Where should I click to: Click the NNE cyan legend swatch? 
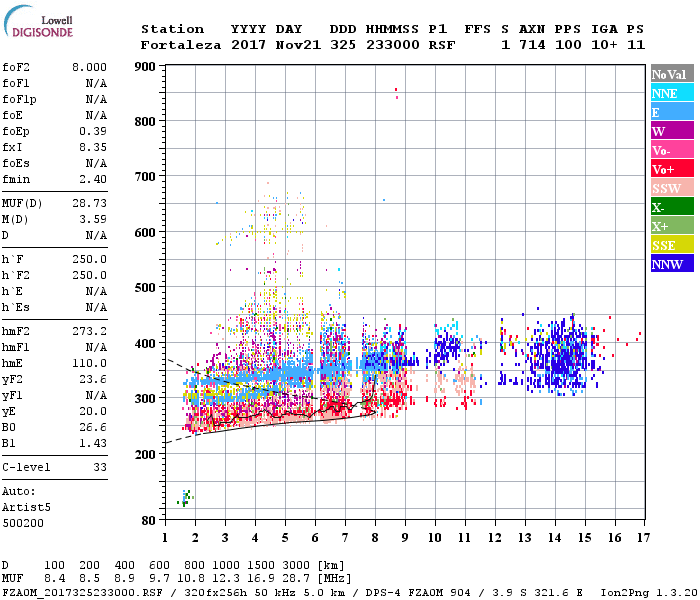[672, 93]
